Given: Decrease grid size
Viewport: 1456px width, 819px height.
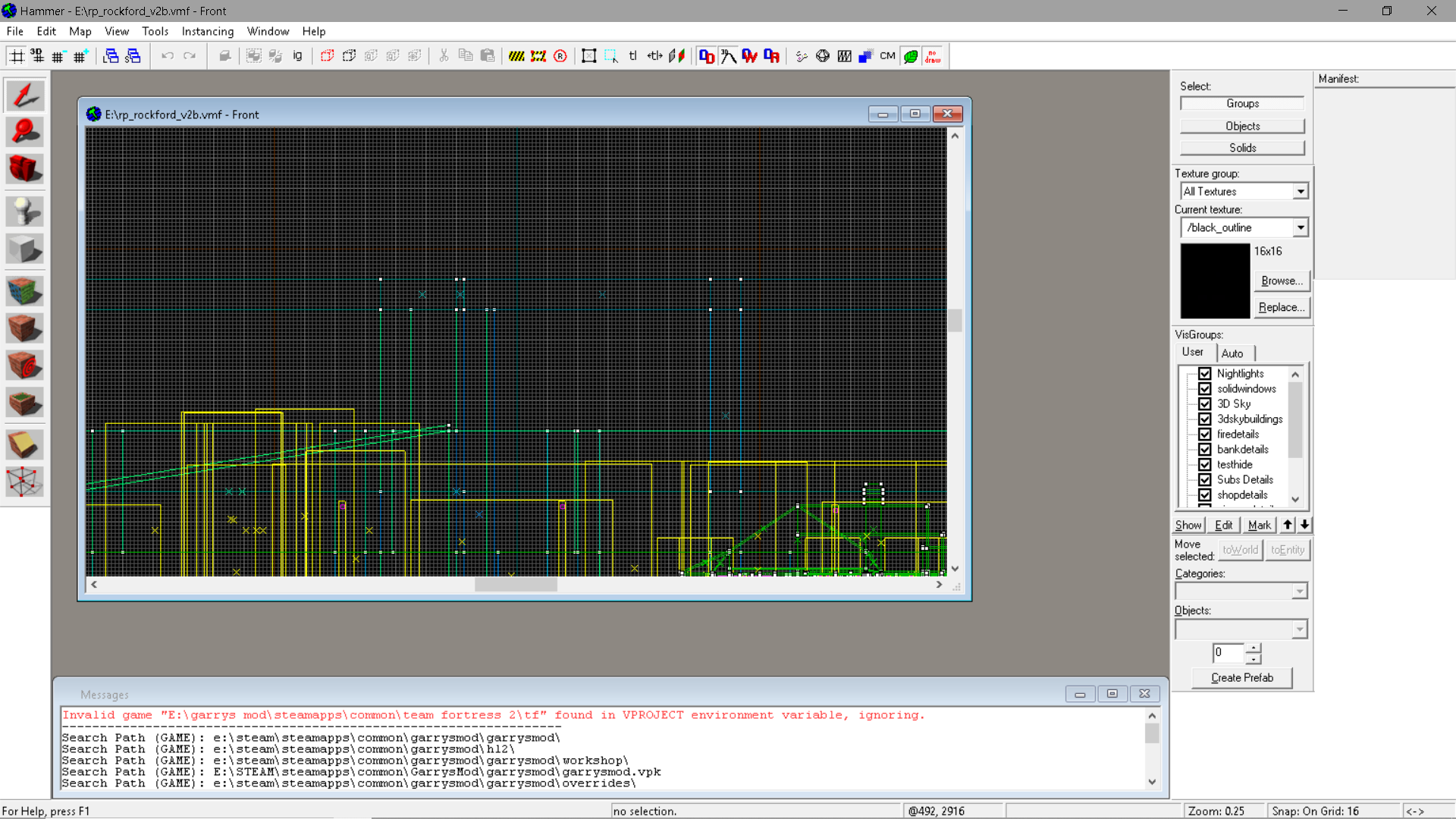Looking at the screenshot, I should [58, 56].
